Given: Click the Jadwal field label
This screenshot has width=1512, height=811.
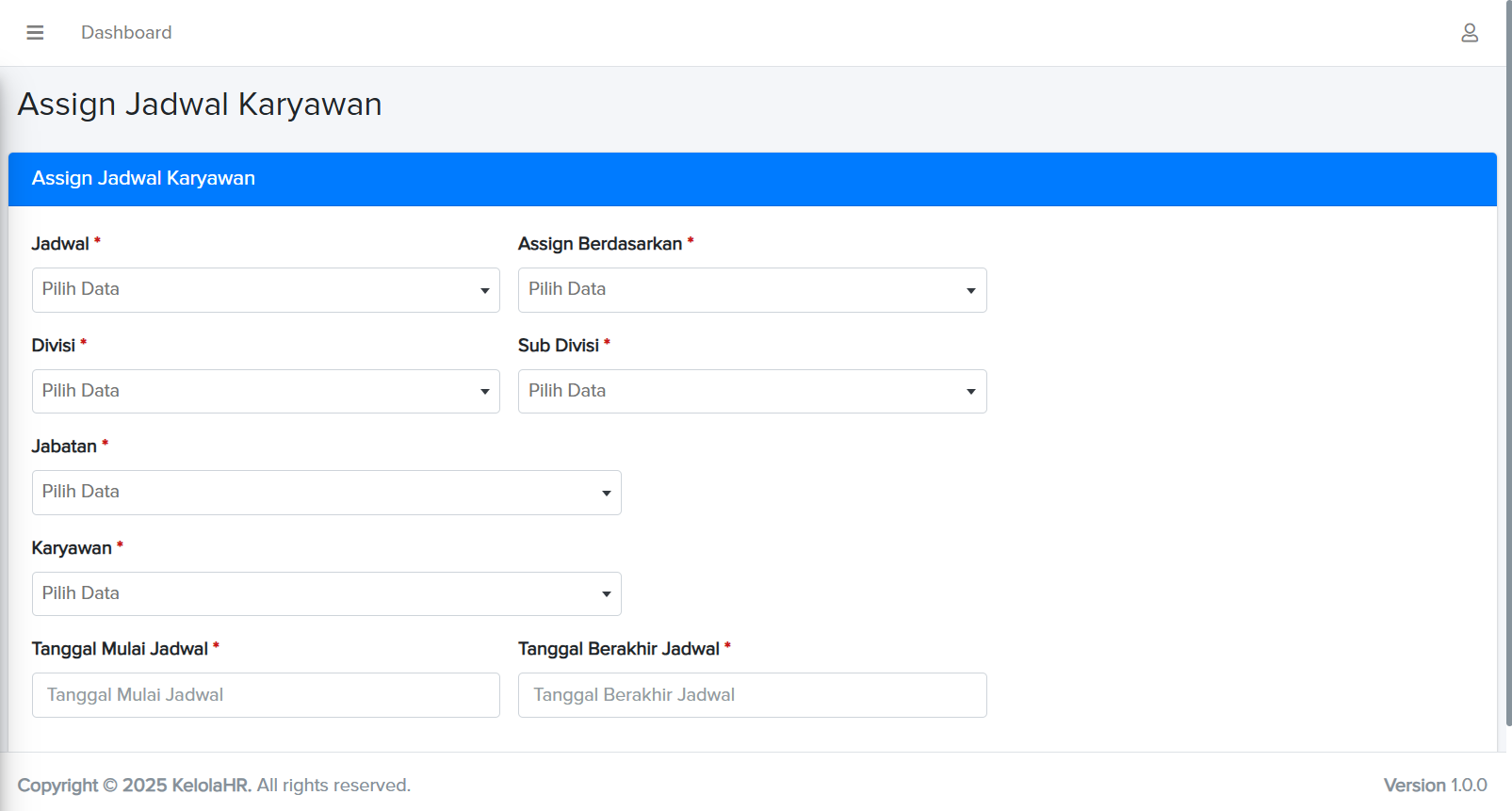Looking at the screenshot, I should point(60,244).
